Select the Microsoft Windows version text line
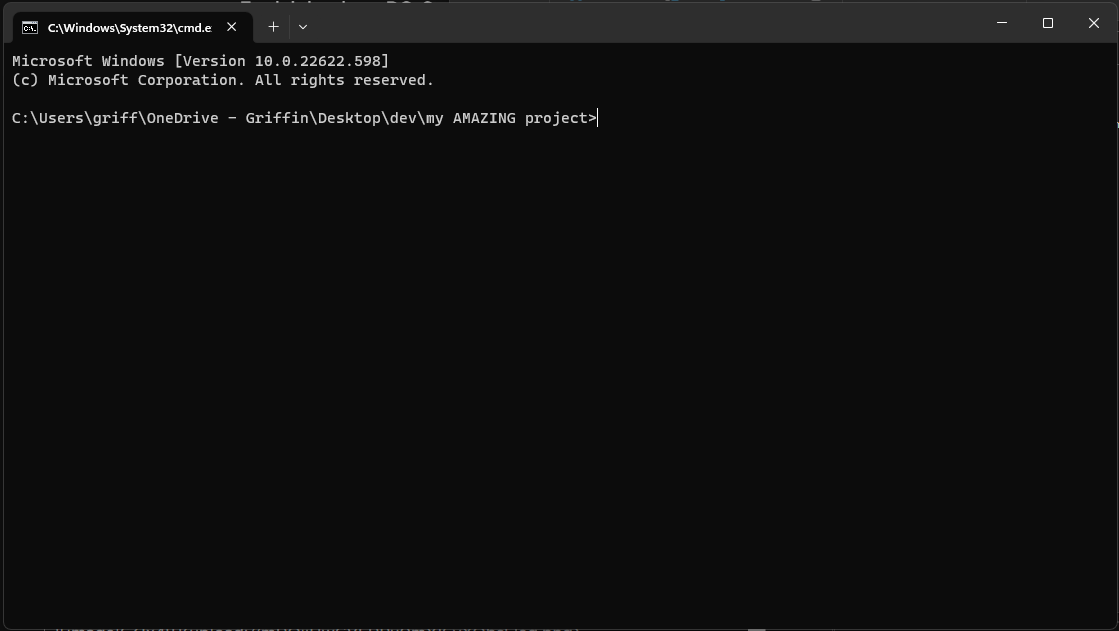1119x631 pixels. pyautogui.click(x=200, y=60)
